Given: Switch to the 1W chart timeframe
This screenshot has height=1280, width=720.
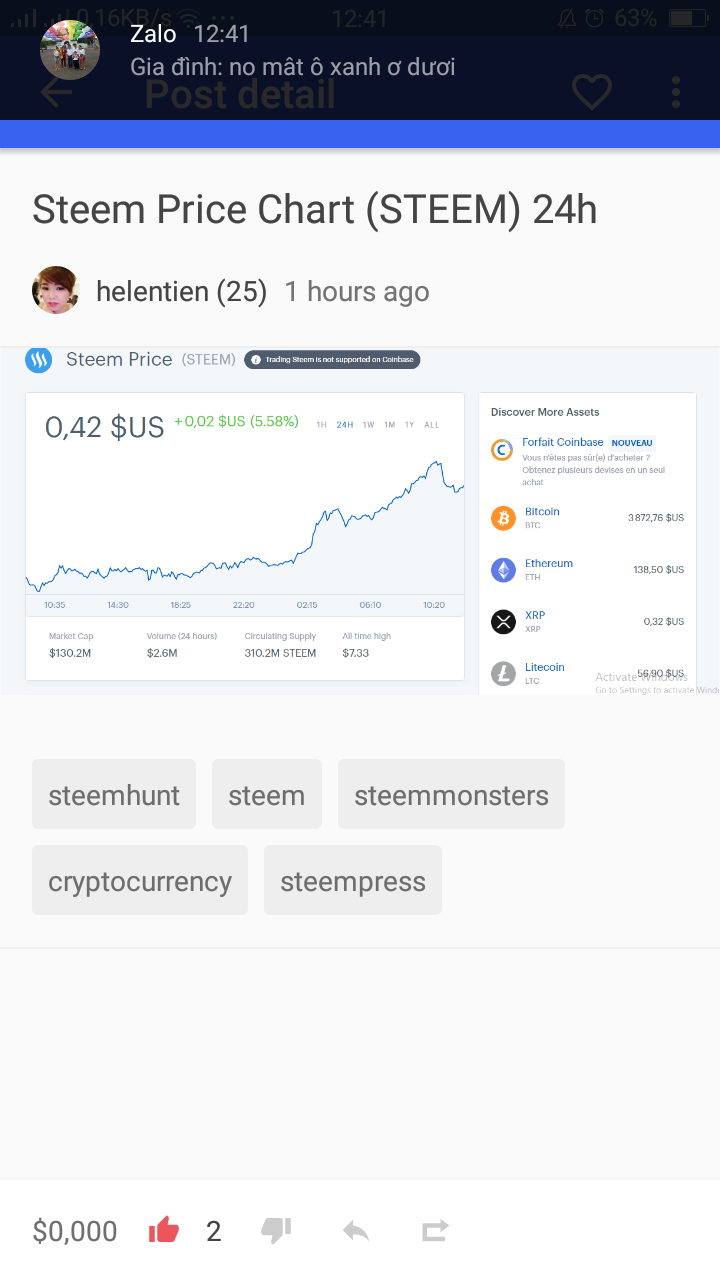Looking at the screenshot, I should 367,424.
